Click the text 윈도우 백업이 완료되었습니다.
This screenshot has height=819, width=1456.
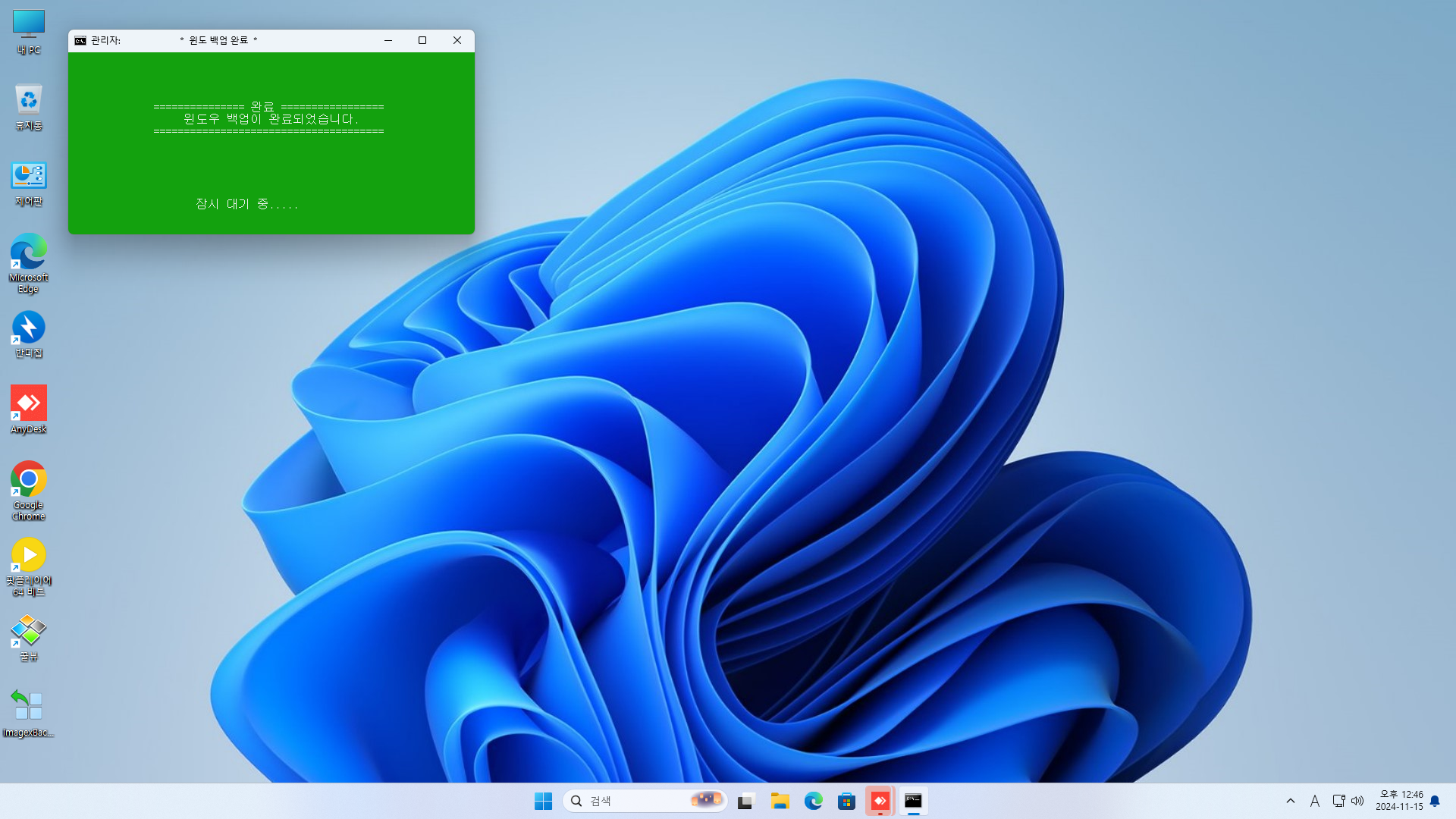(271, 119)
